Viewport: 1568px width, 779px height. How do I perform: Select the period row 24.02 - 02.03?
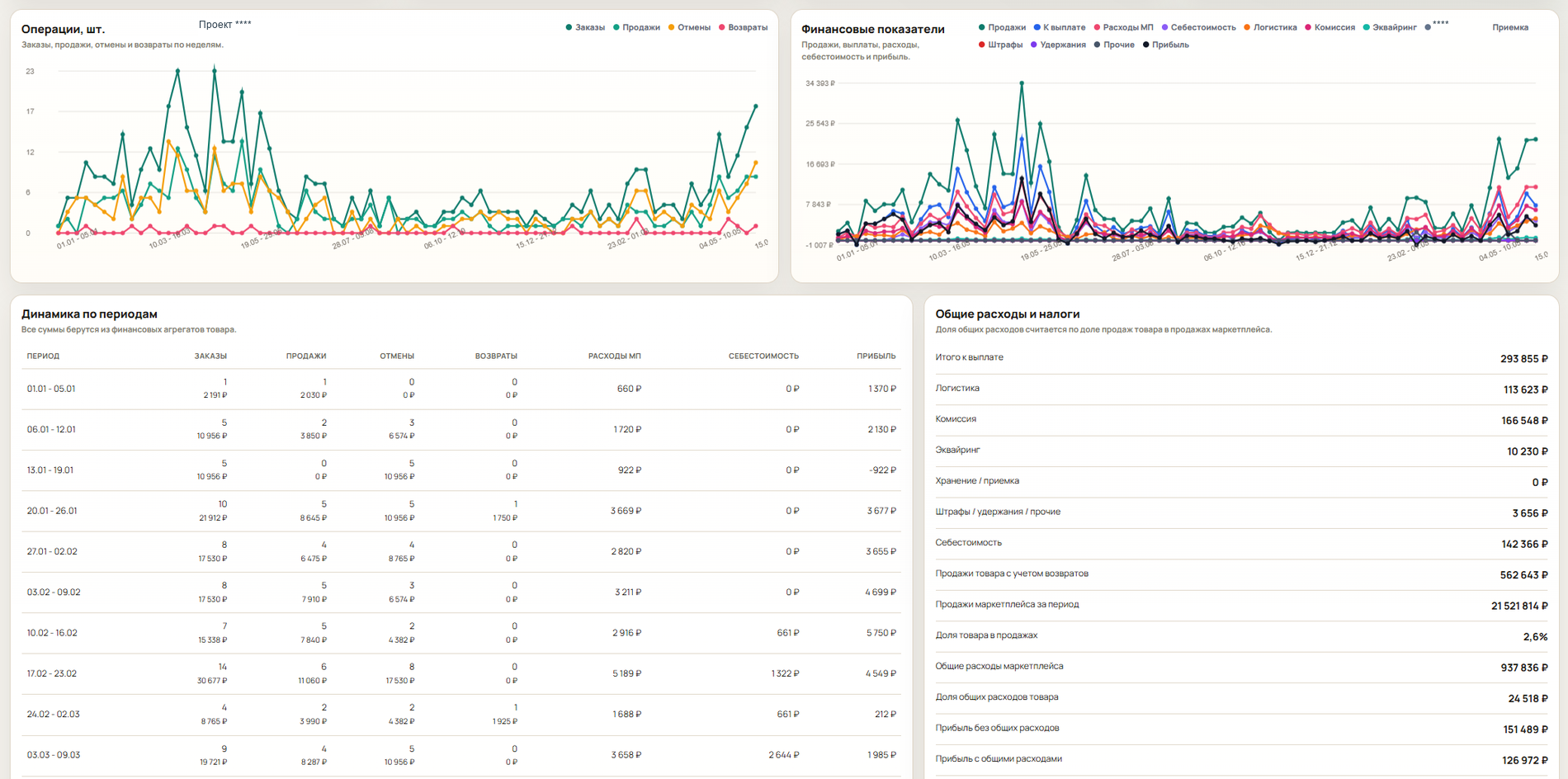(x=461, y=715)
